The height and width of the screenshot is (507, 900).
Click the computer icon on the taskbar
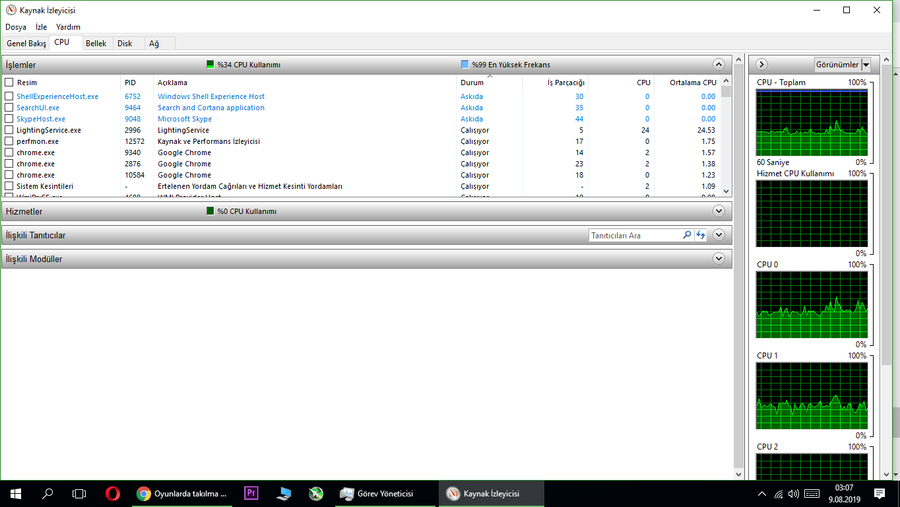[x=284, y=493]
